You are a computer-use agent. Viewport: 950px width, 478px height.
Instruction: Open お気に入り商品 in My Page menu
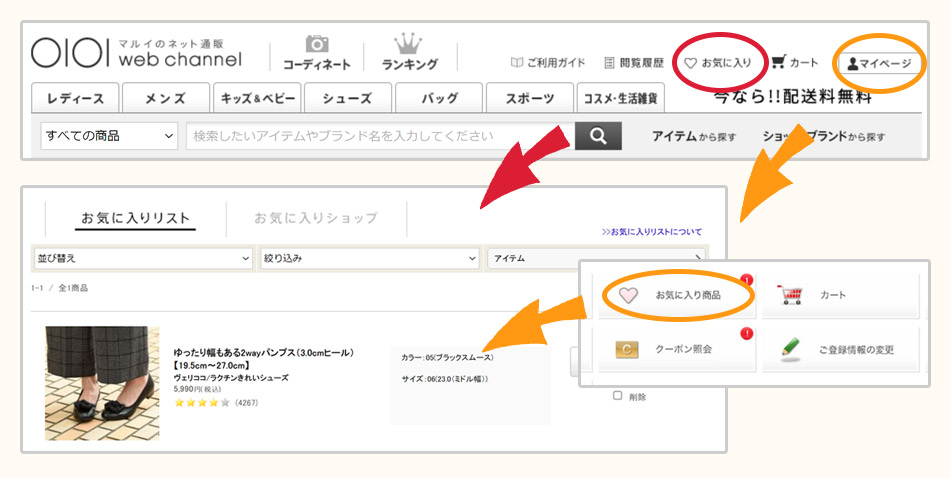[677, 295]
